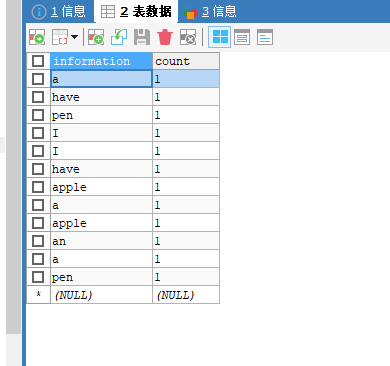Delete selected rows with the red trash icon
390x366 pixels.
165,37
